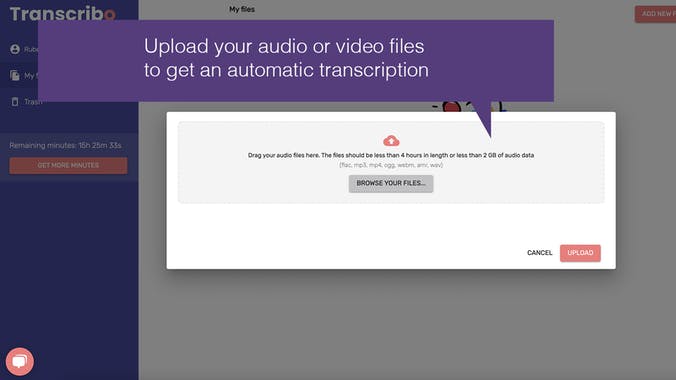Click the My files document icon
Screen dimensions: 676x380
(15, 75)
